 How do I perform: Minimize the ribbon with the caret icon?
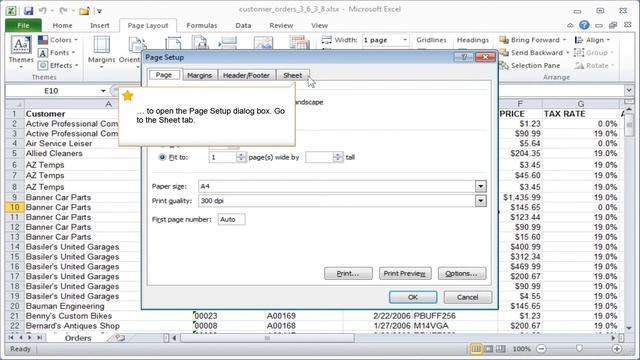click(x=570, y=25)
